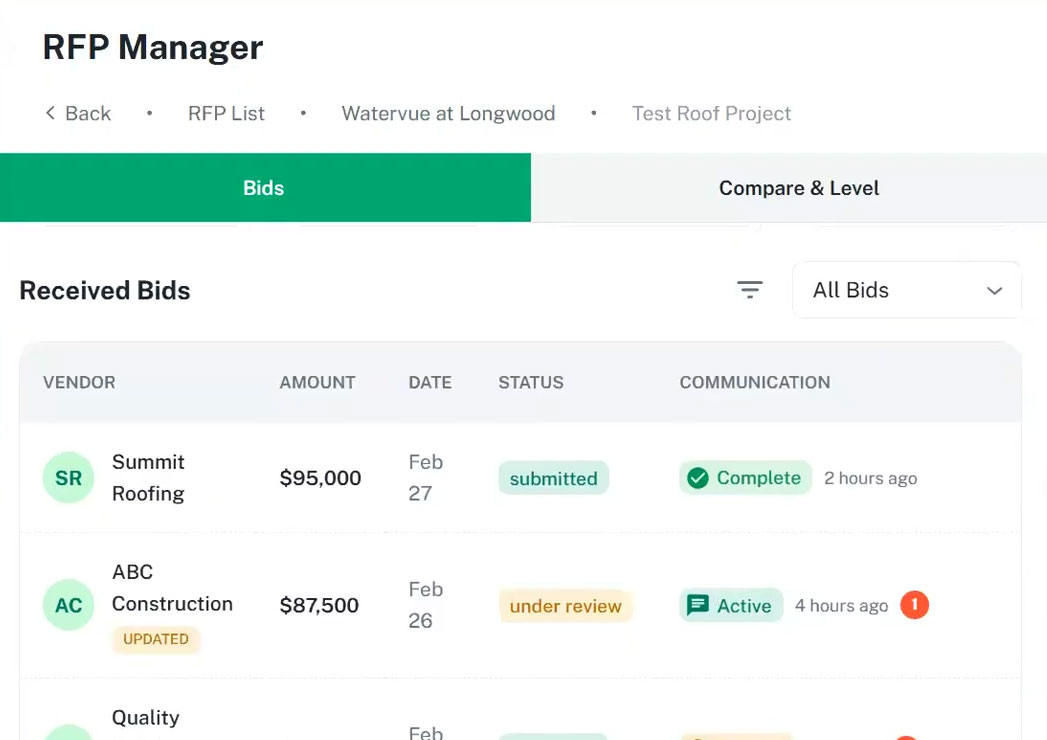Click the 4 hours ago timestamp

tap(841, 606)
